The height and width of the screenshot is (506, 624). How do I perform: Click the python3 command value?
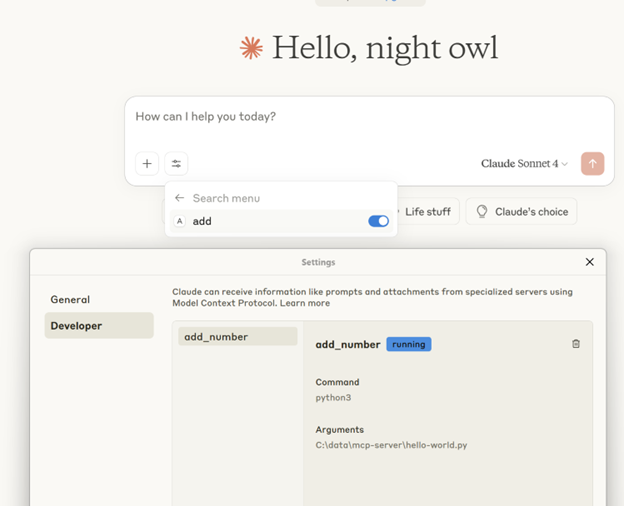[333, 398]
